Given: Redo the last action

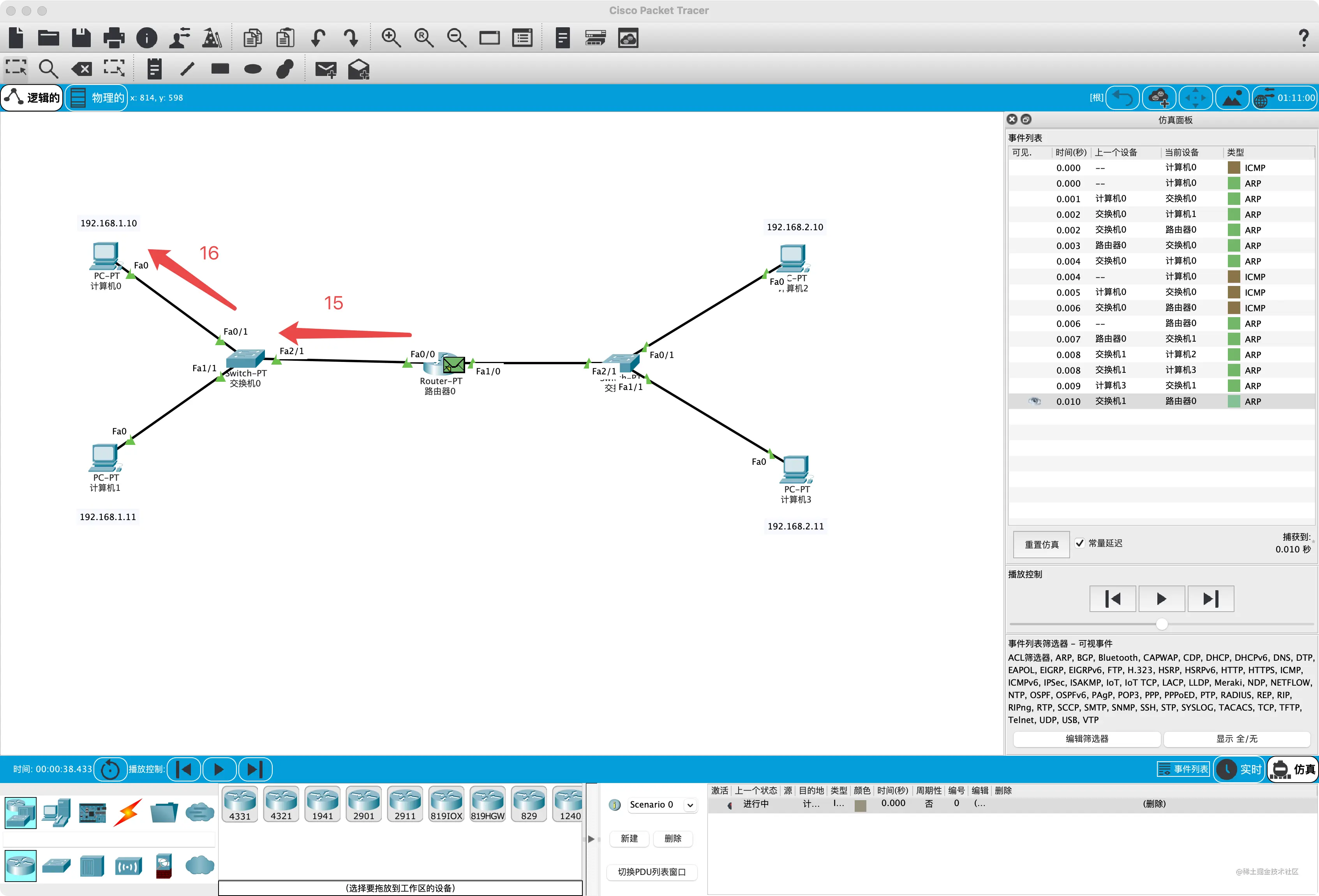Looking at the screenshot, I should point(351,38).
